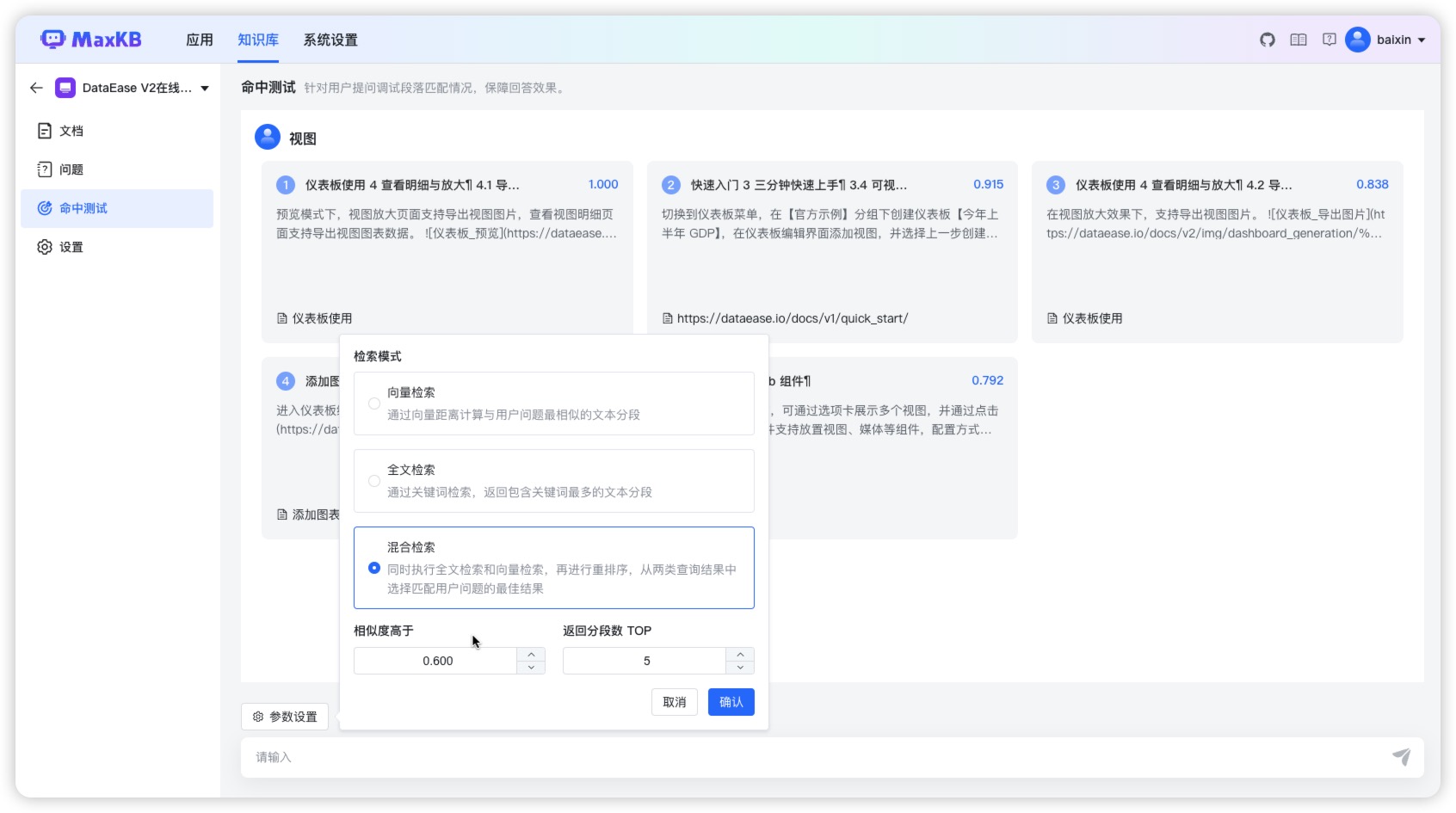This screenshot has height=813, width=1456.
Task: Click 仪表板使用 document link in card 3
Action: coord(1092,318)
